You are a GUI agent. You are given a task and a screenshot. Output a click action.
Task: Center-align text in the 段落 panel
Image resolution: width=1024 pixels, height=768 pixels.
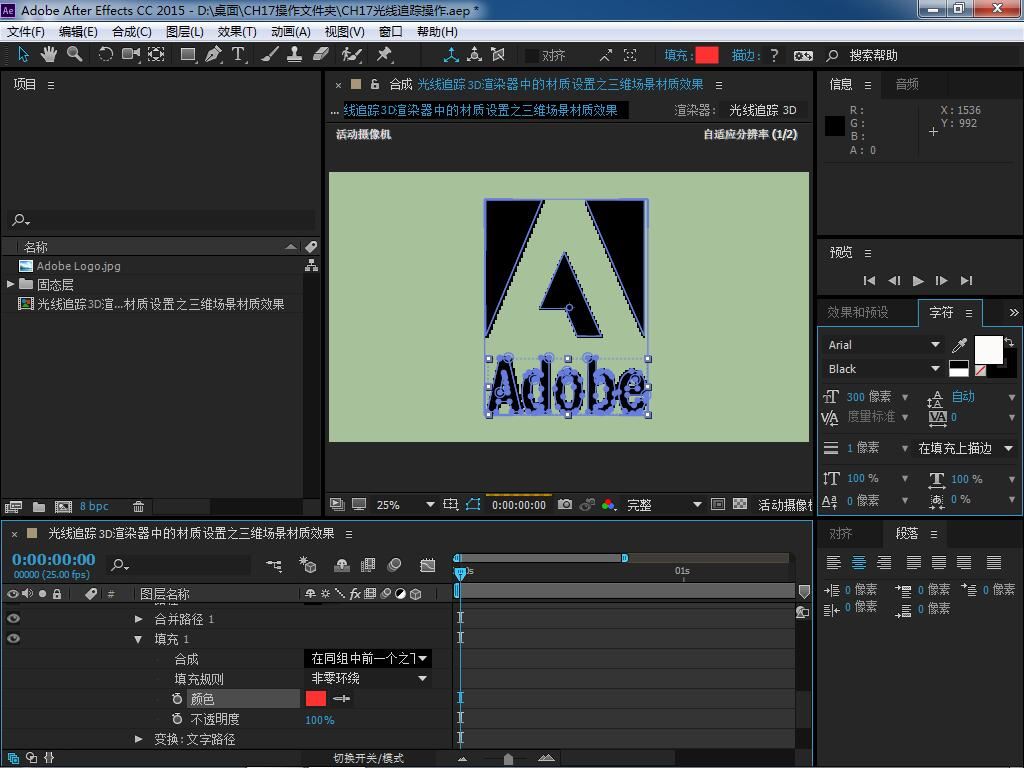[859, 562]
